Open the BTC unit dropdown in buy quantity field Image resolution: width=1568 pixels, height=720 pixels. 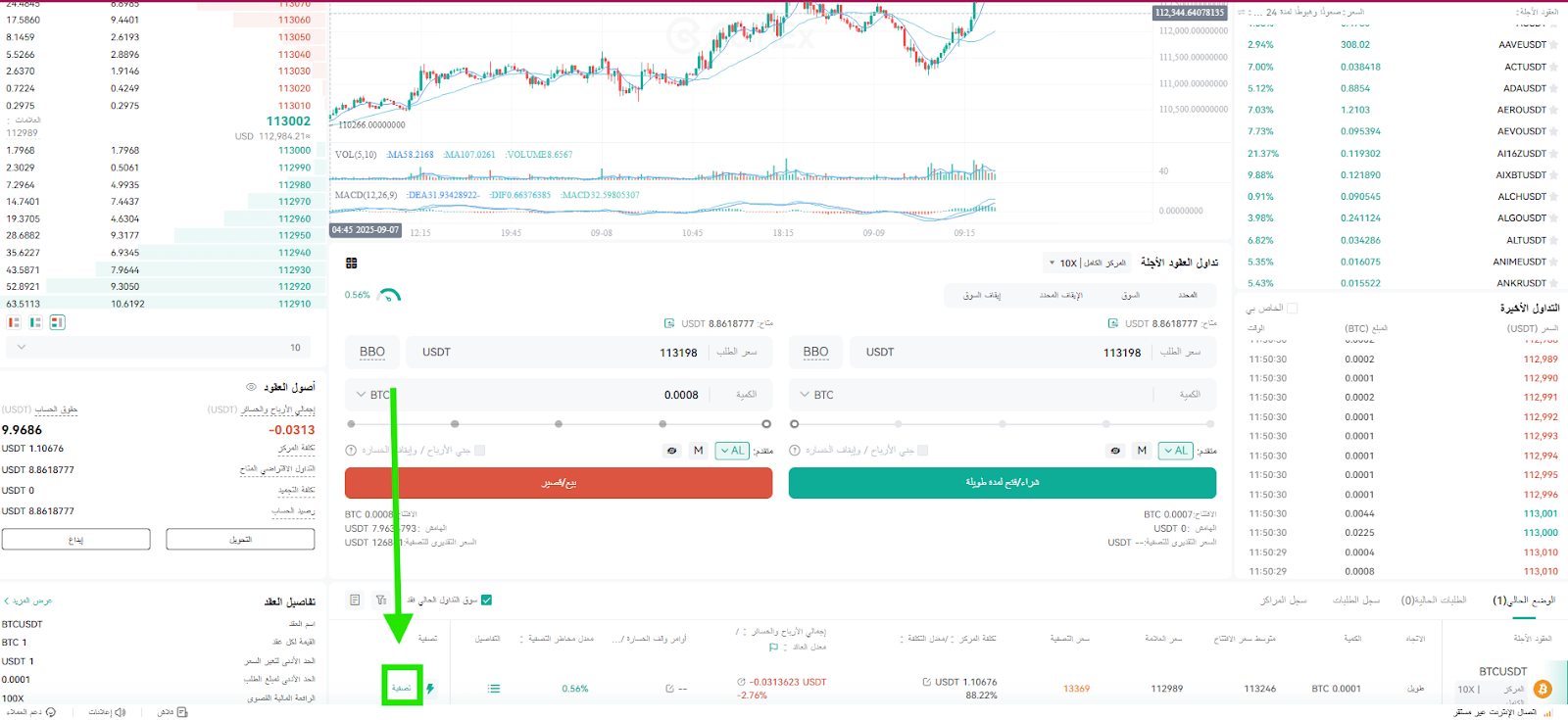817,395
